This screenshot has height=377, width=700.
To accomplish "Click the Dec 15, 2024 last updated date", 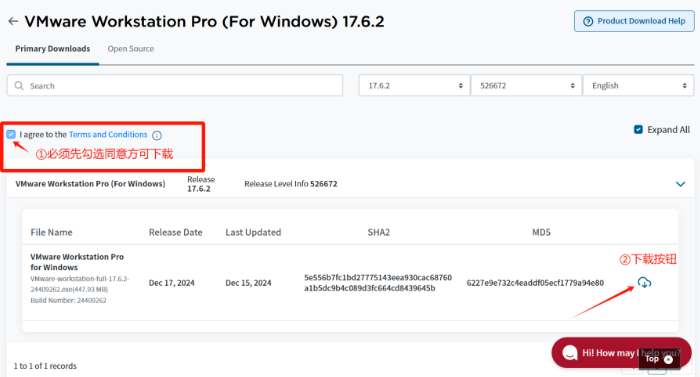I will click(248, 283).
